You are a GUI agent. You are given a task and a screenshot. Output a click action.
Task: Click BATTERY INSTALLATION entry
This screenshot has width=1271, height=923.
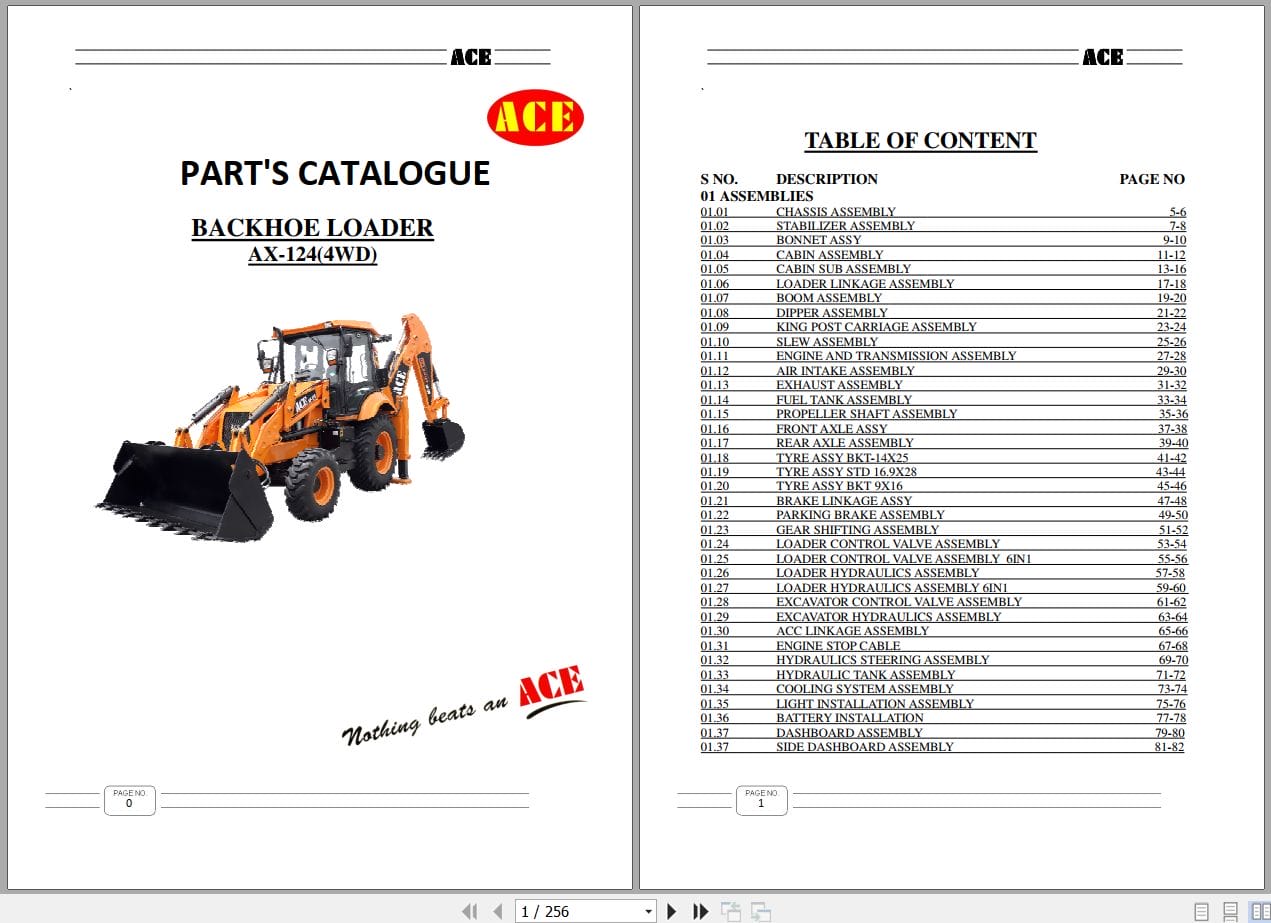pyautogui.click(x=850, y=718)
